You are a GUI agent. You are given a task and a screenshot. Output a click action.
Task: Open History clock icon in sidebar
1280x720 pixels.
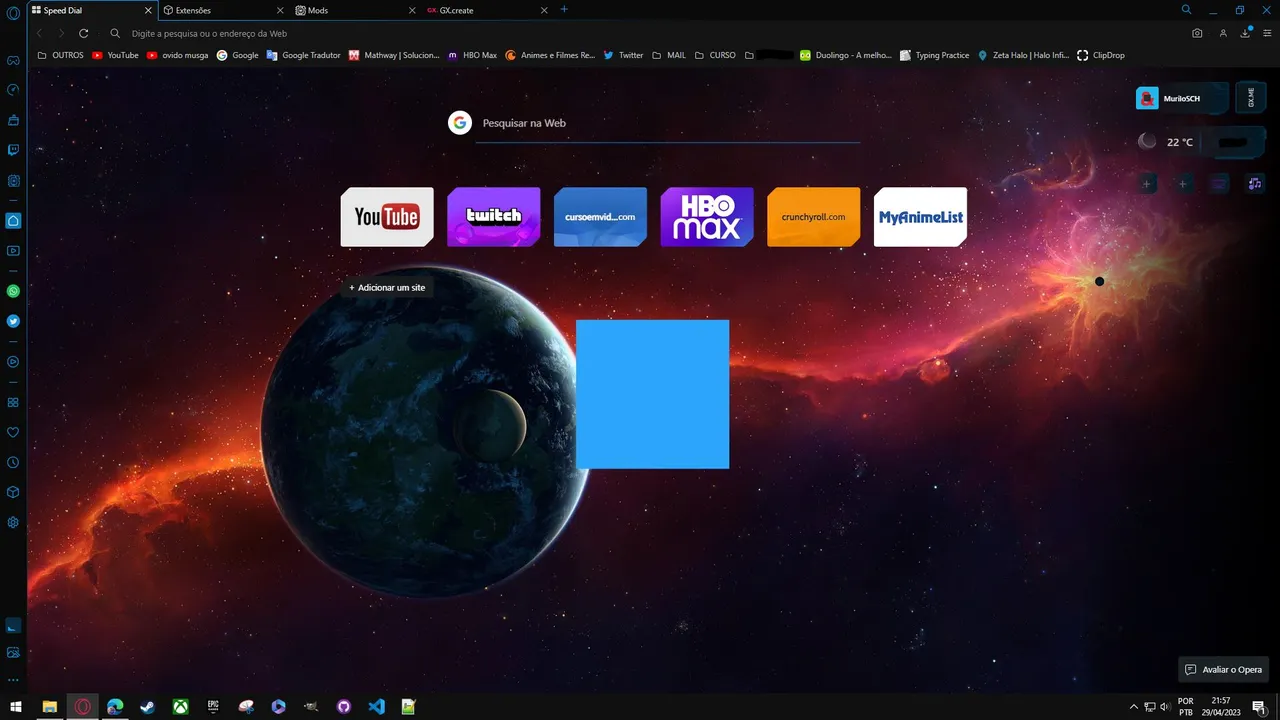click(x=13, y=463)
